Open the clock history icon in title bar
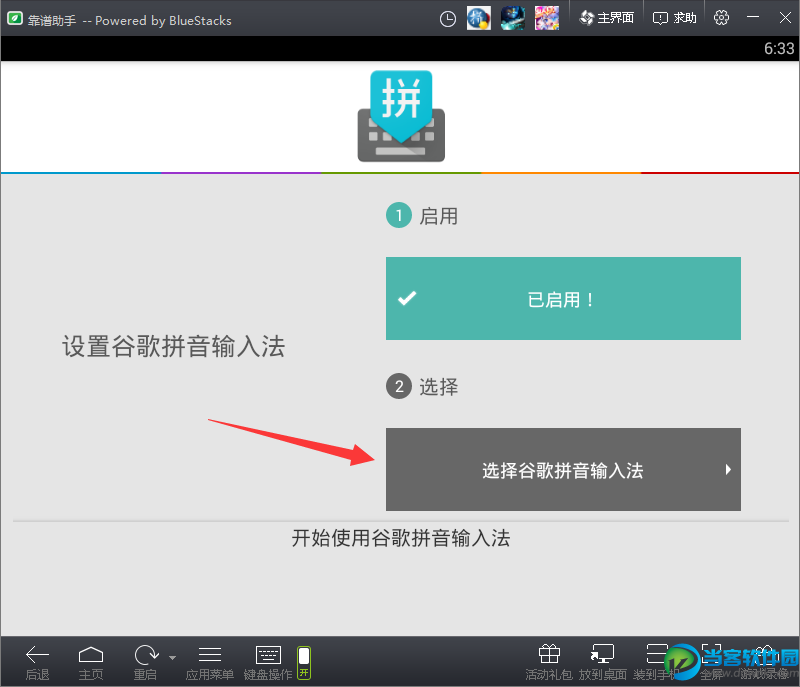 (447, 19)
